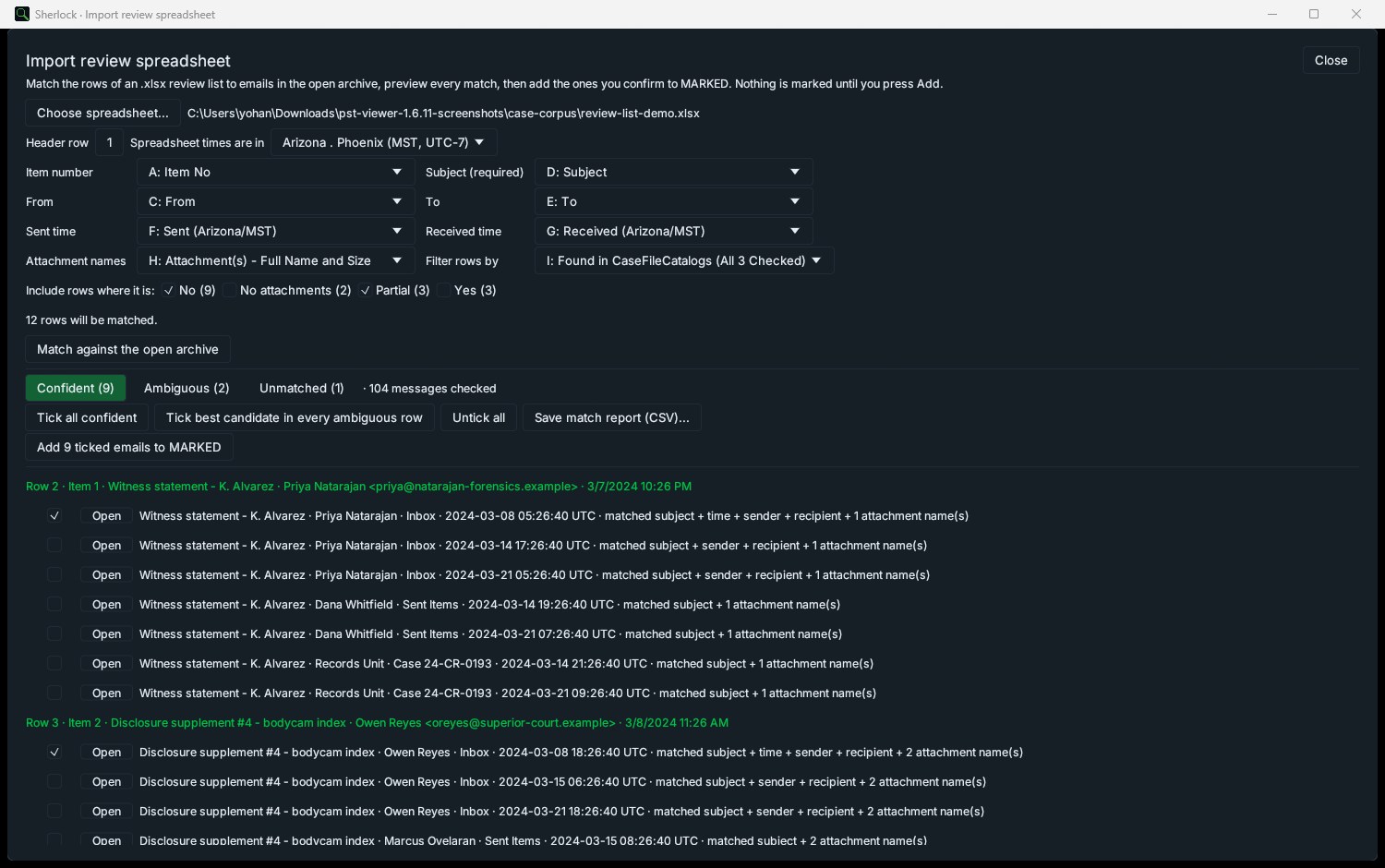Click Save match report (CSV)... button

[611, 418]
